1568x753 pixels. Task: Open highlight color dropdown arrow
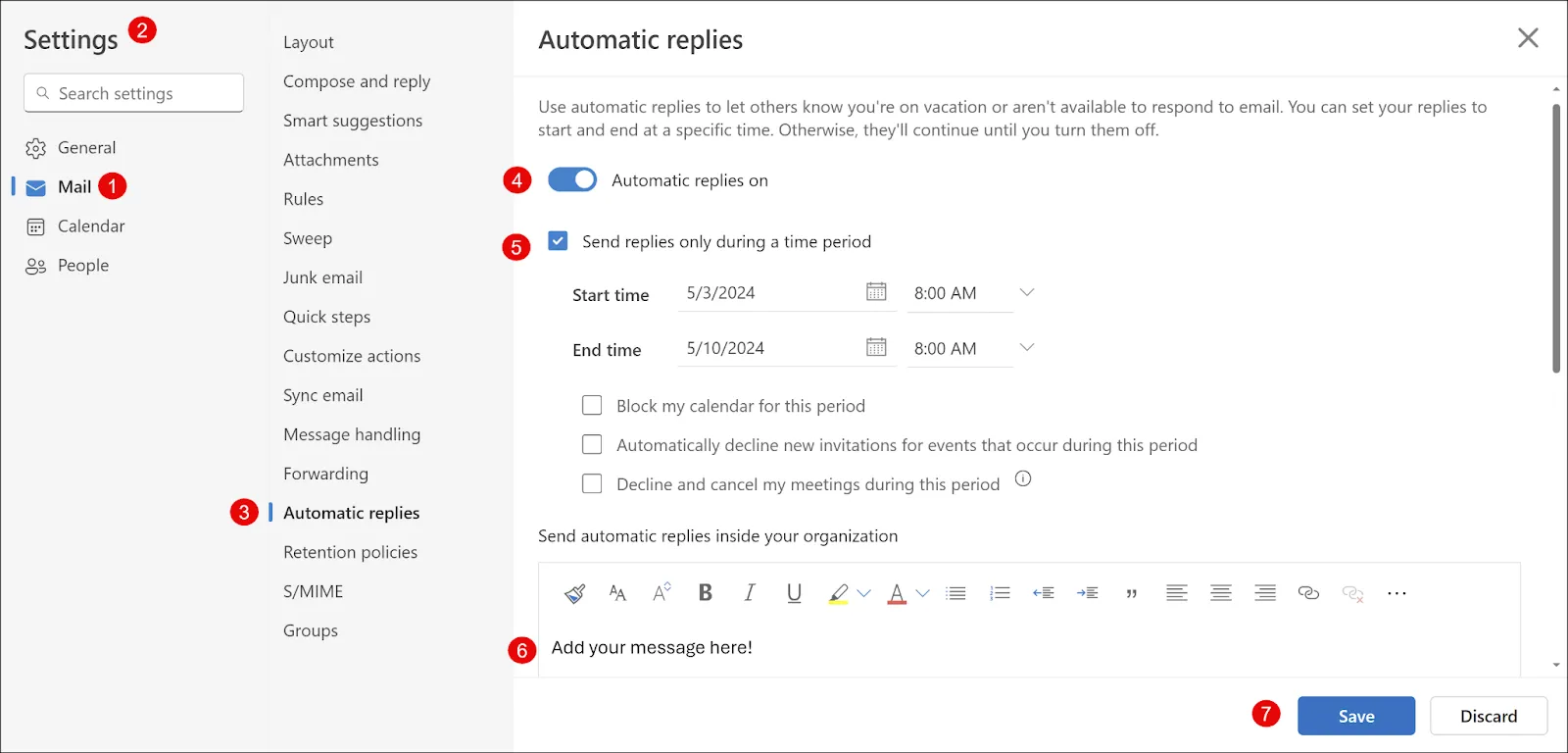[x=863, y=593]
